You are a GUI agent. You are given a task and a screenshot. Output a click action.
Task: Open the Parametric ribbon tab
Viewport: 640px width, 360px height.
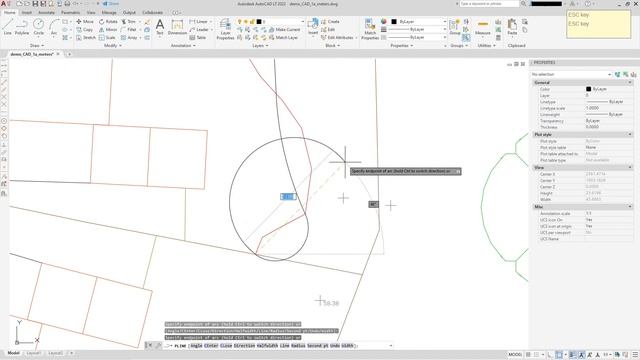click(x=70, y=13)
